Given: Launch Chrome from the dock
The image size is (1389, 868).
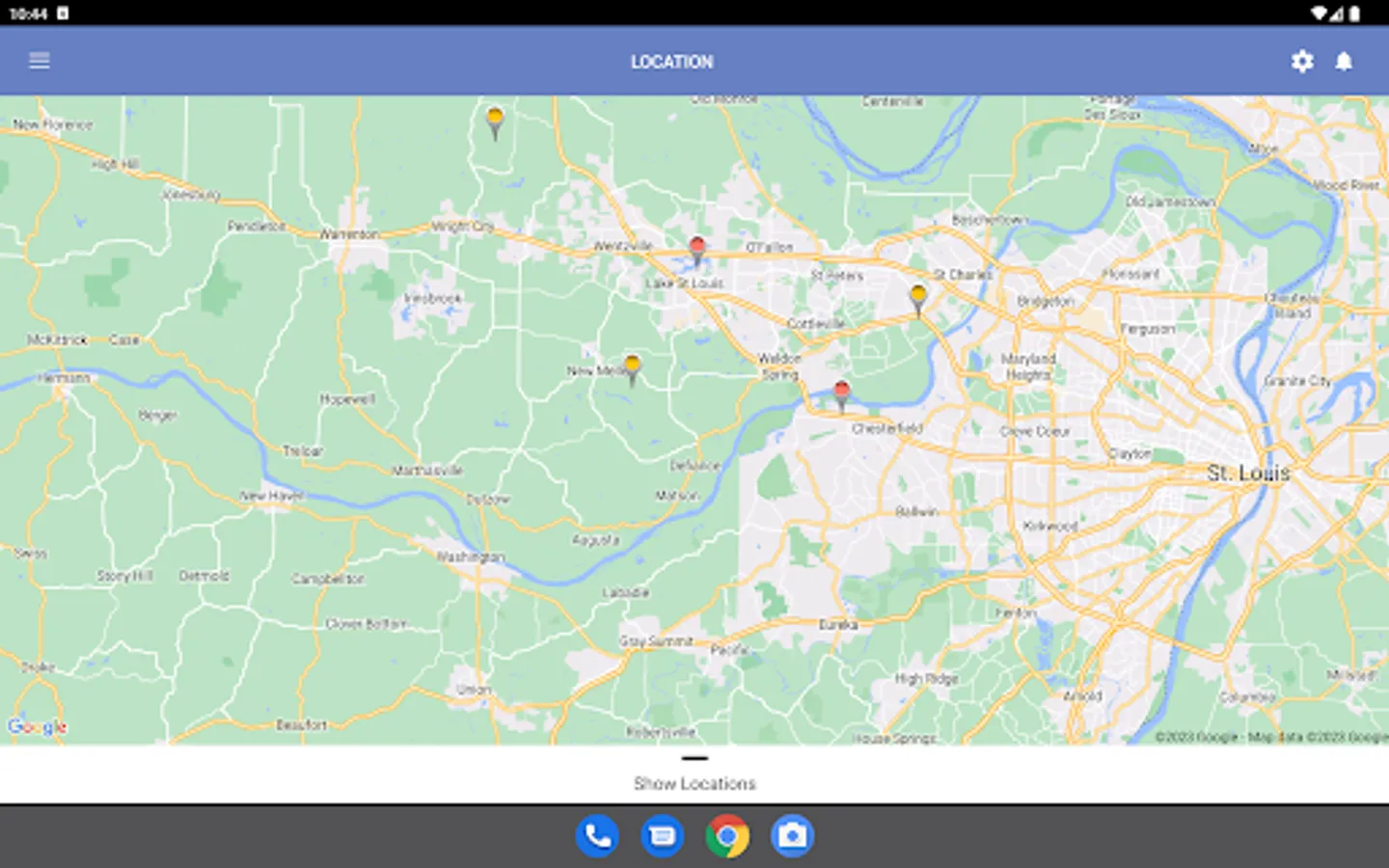Looking at the screenshot, I should tap(727, 836).
